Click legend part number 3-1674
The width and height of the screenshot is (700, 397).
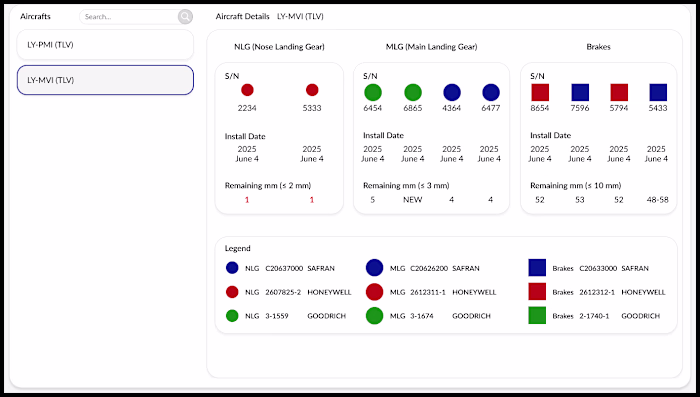422,316
